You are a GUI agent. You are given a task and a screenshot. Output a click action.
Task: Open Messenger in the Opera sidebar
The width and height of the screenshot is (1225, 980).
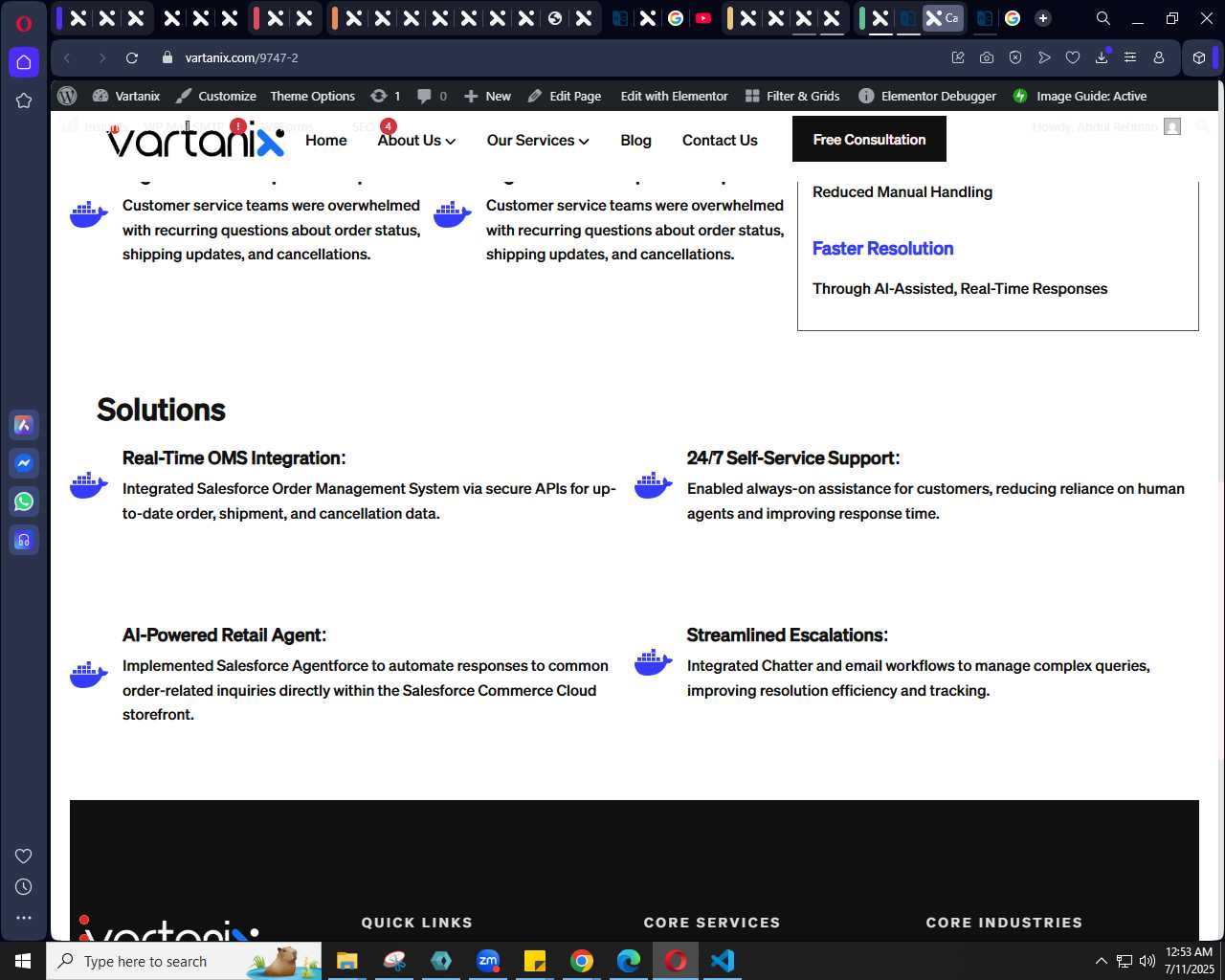pyautogui.click(x=24, y=463)
